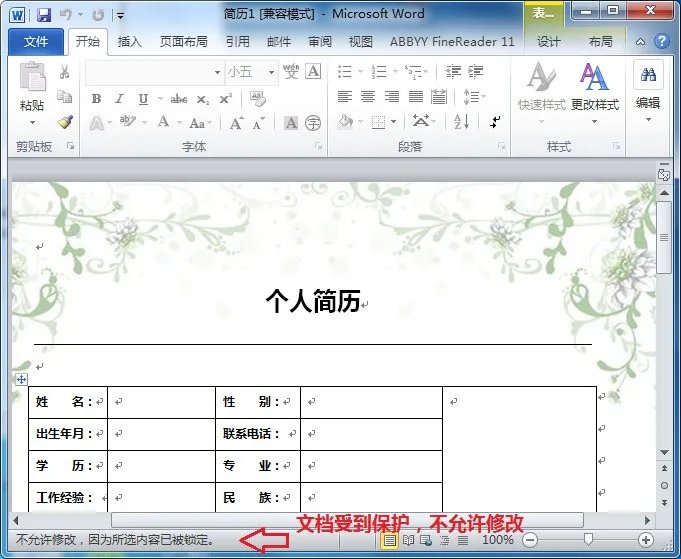Align text right
This screenshot has width=681, height=559.
[392, 96]
